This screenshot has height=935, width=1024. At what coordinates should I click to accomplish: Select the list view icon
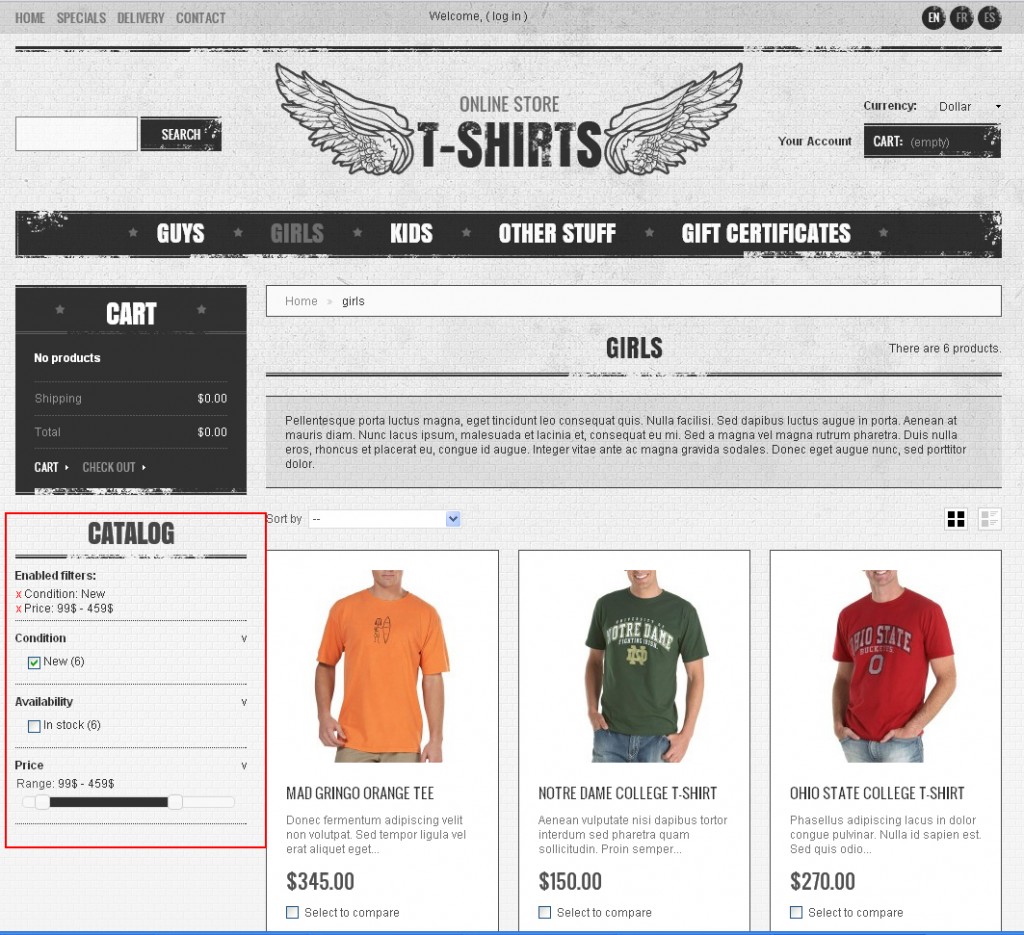[989, 519]
